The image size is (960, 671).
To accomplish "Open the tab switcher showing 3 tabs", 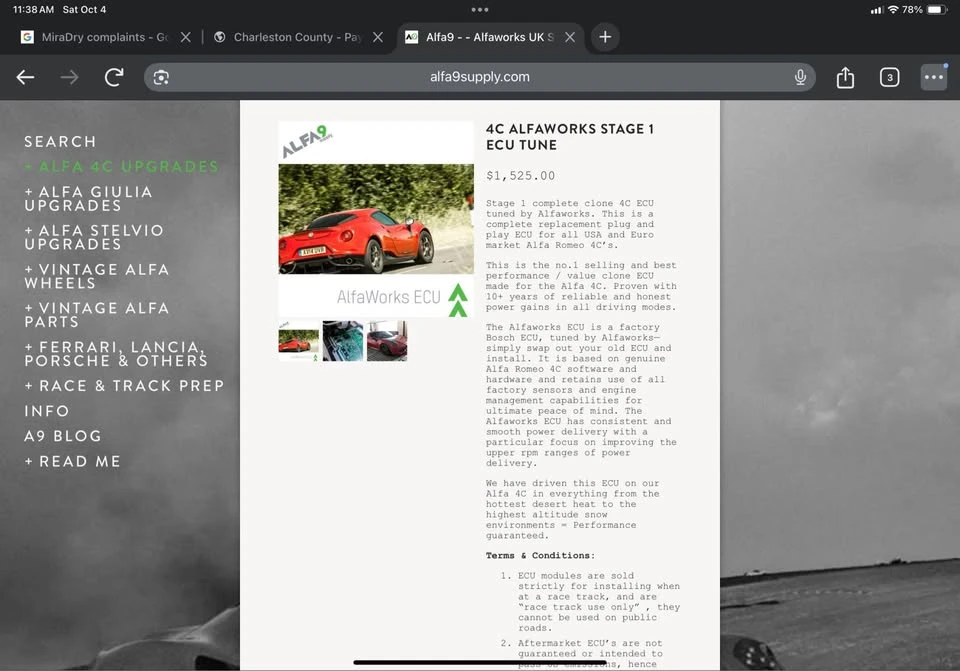I will click(889, 77).
